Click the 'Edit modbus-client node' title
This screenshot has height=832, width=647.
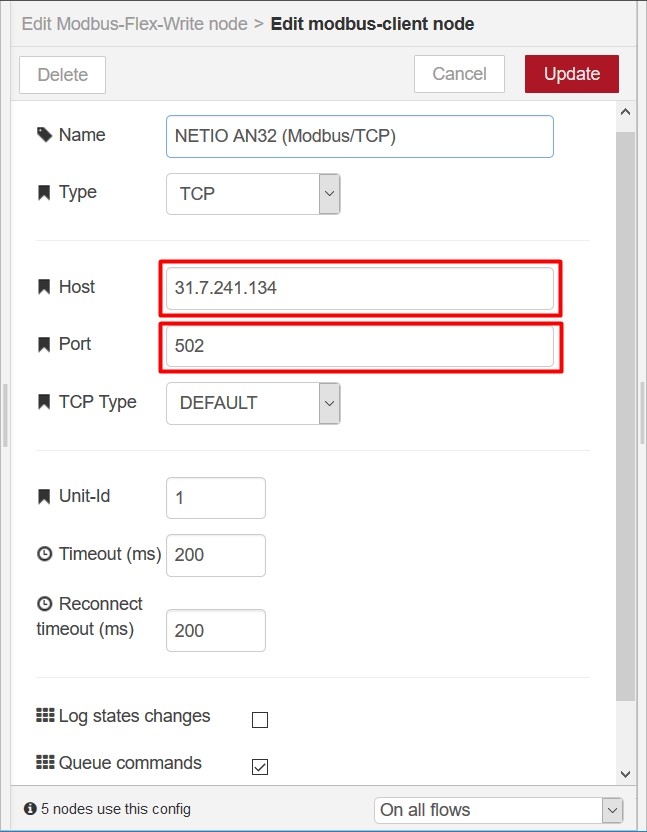click(x=373, y=24)
